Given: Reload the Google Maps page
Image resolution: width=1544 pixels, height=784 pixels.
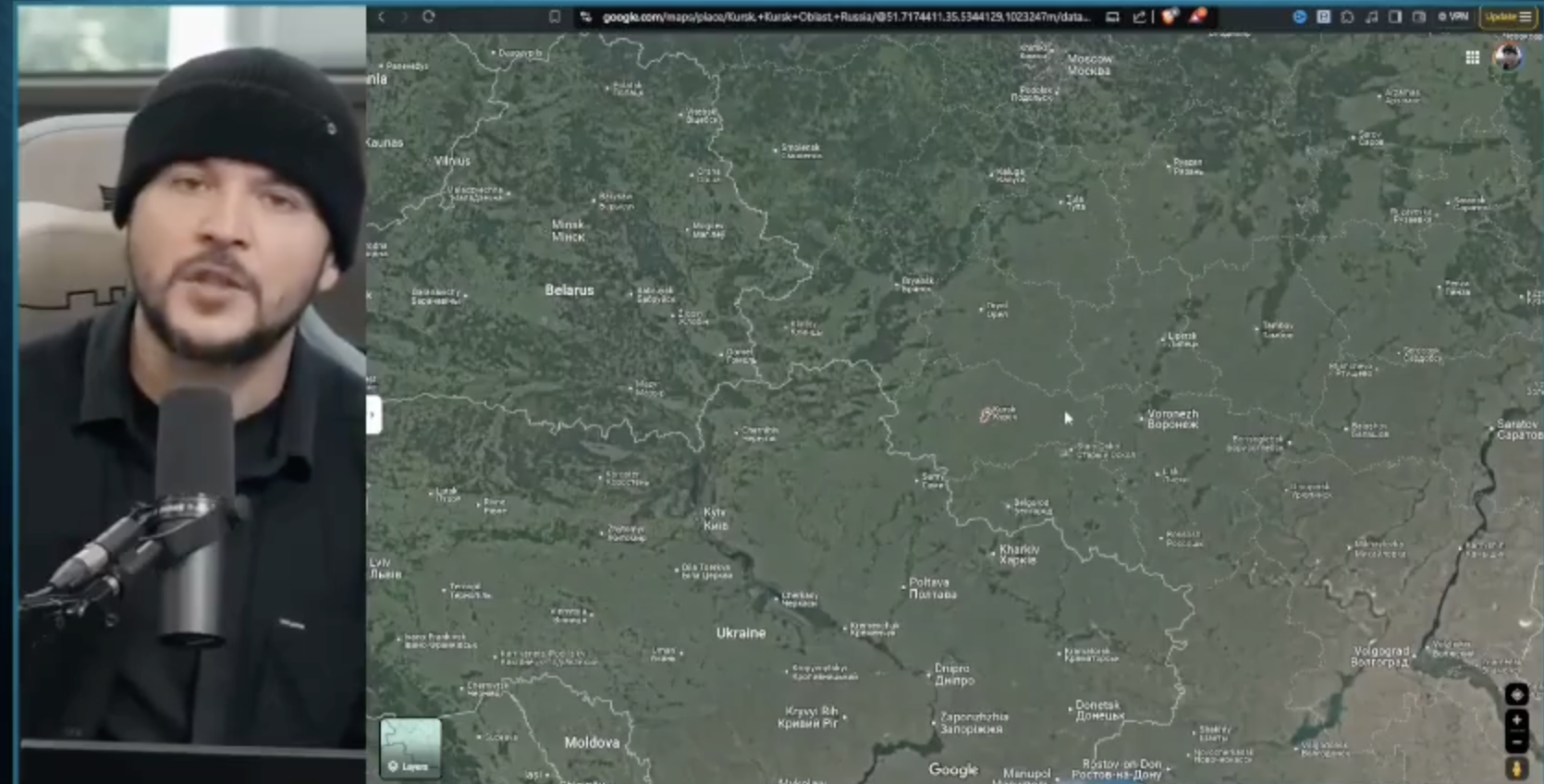Looking at the screenshot, I should pos(429,17).
